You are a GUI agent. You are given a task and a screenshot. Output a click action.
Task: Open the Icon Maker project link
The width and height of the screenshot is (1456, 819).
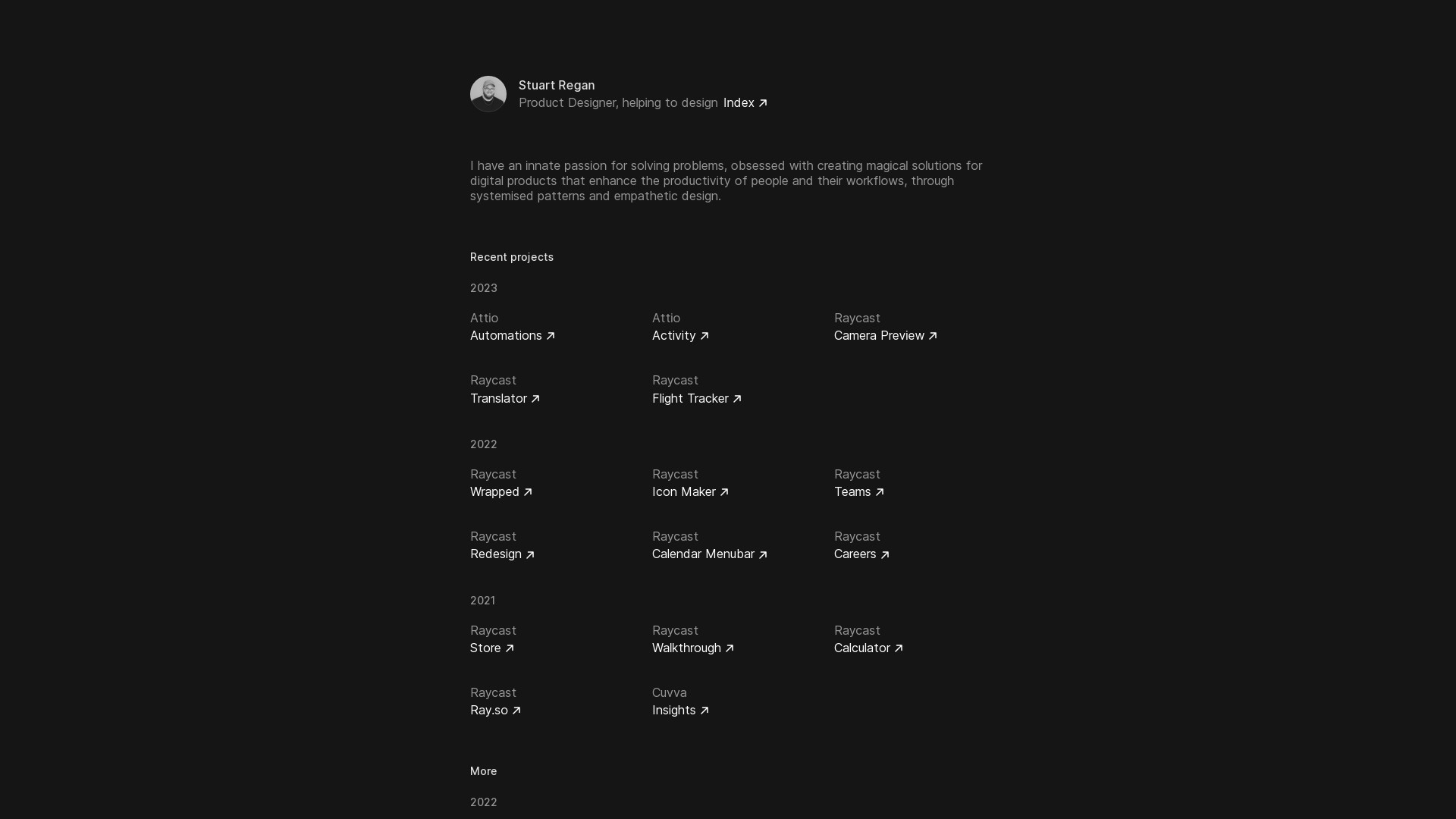[x=683, y=491]
